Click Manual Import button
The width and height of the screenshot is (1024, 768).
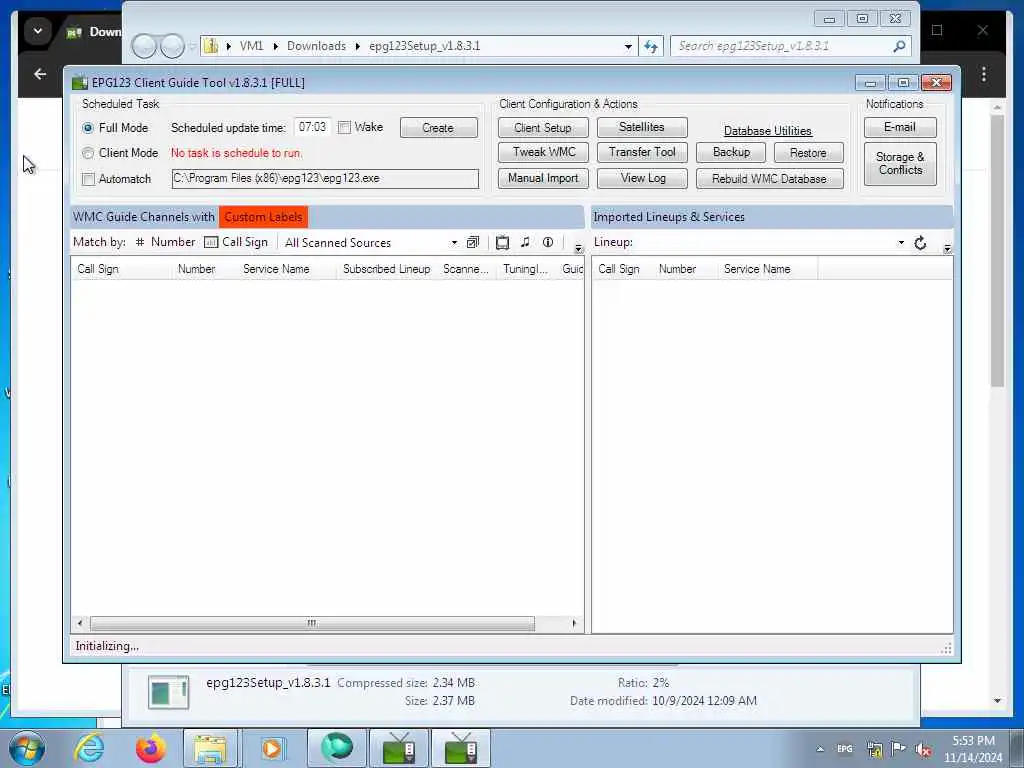tap(543, 178)
